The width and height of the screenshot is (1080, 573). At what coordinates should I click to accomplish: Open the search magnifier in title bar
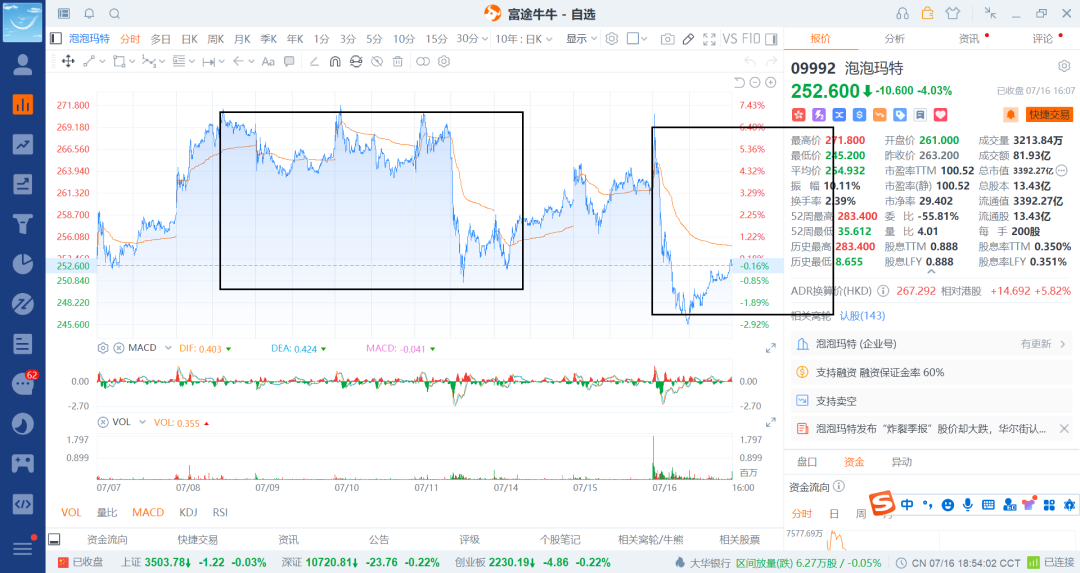point(115,14)
